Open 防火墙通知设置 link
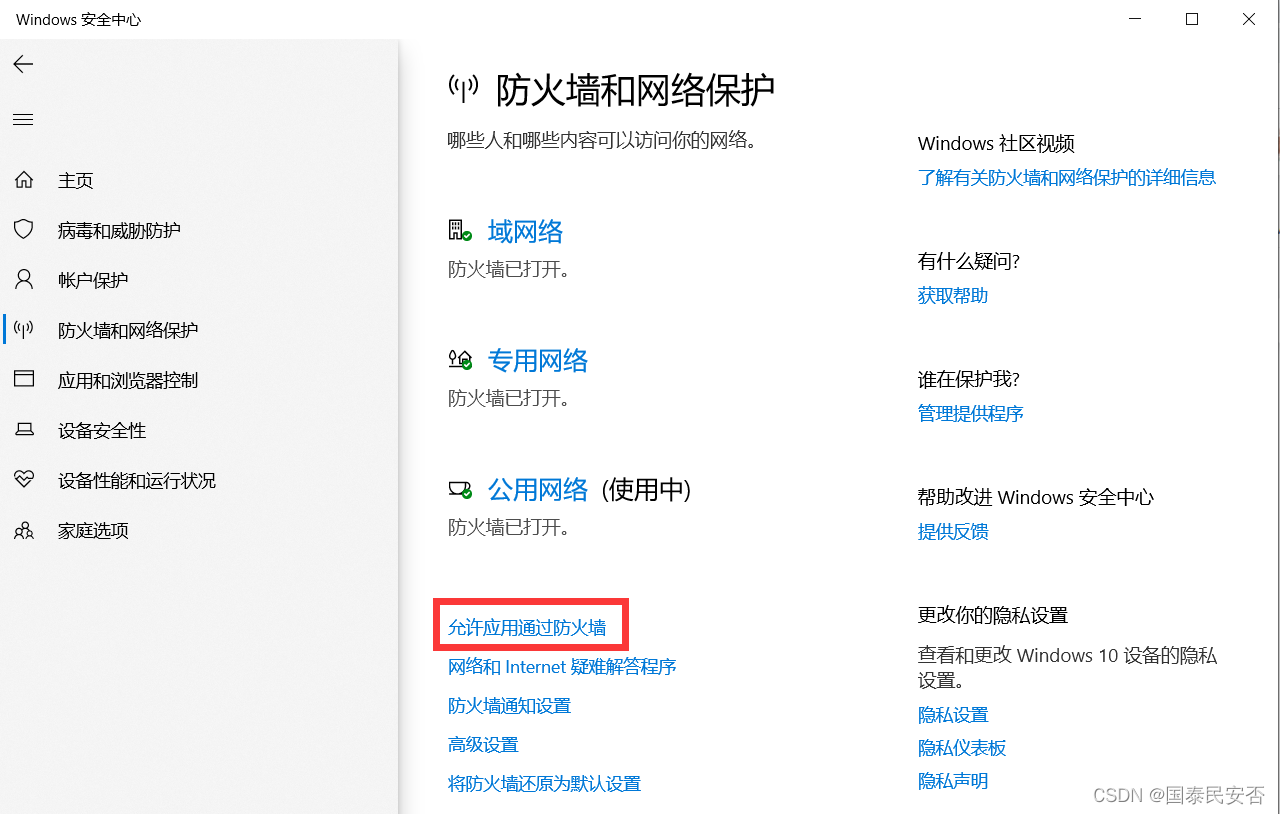1280x814 pixels. pyautogui.click(x=509, y=706)
